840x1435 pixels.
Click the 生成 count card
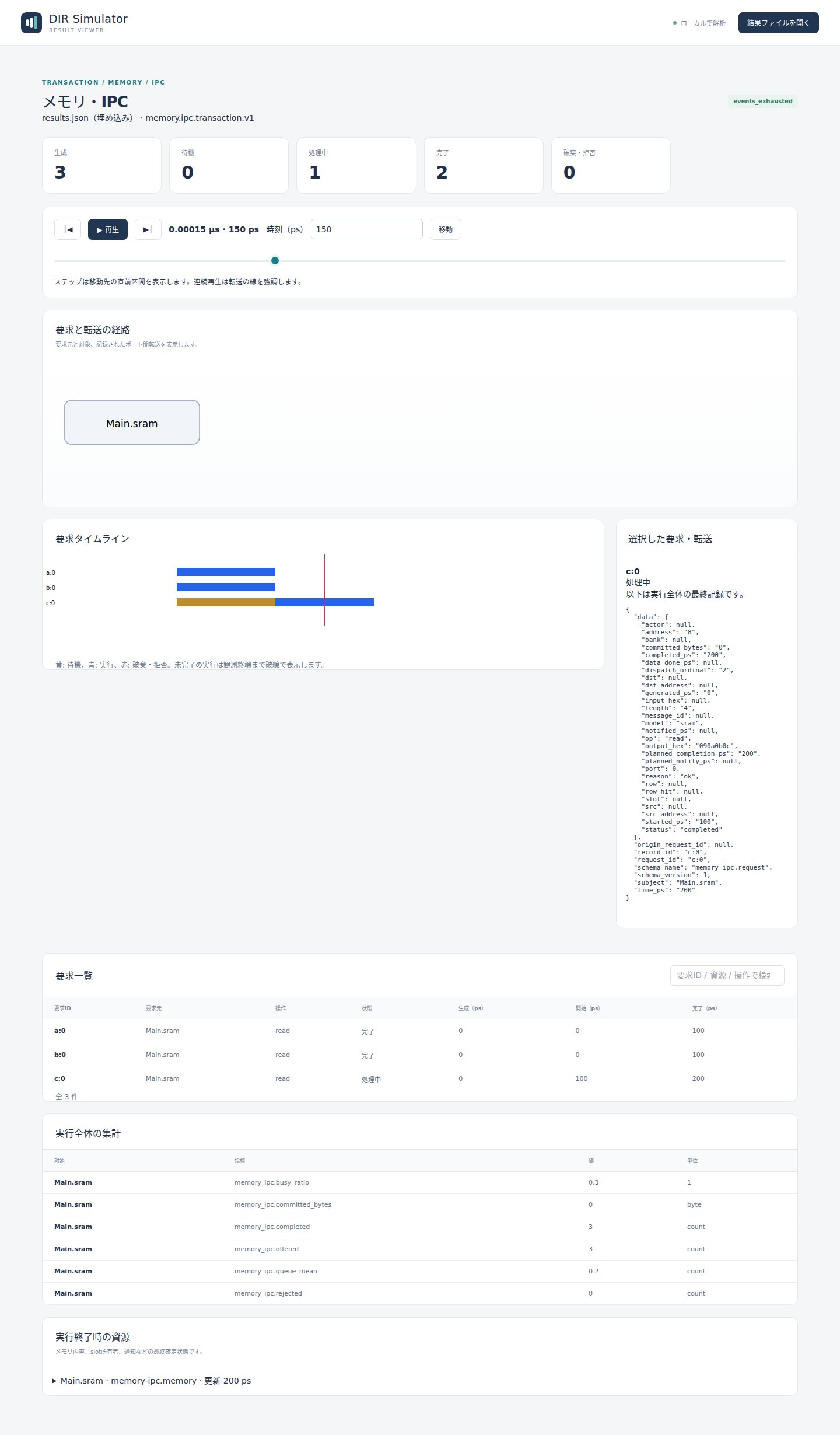(x=101, y=165)
